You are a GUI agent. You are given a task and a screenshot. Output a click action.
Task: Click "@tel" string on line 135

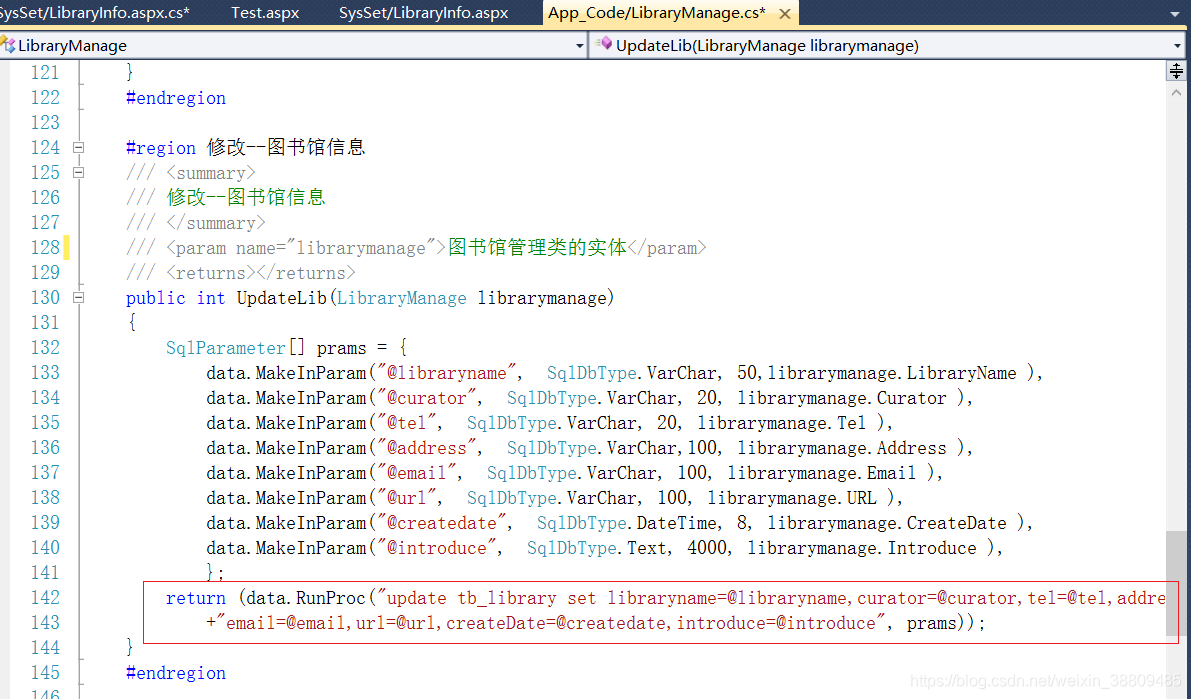click(x=406, y=422)
